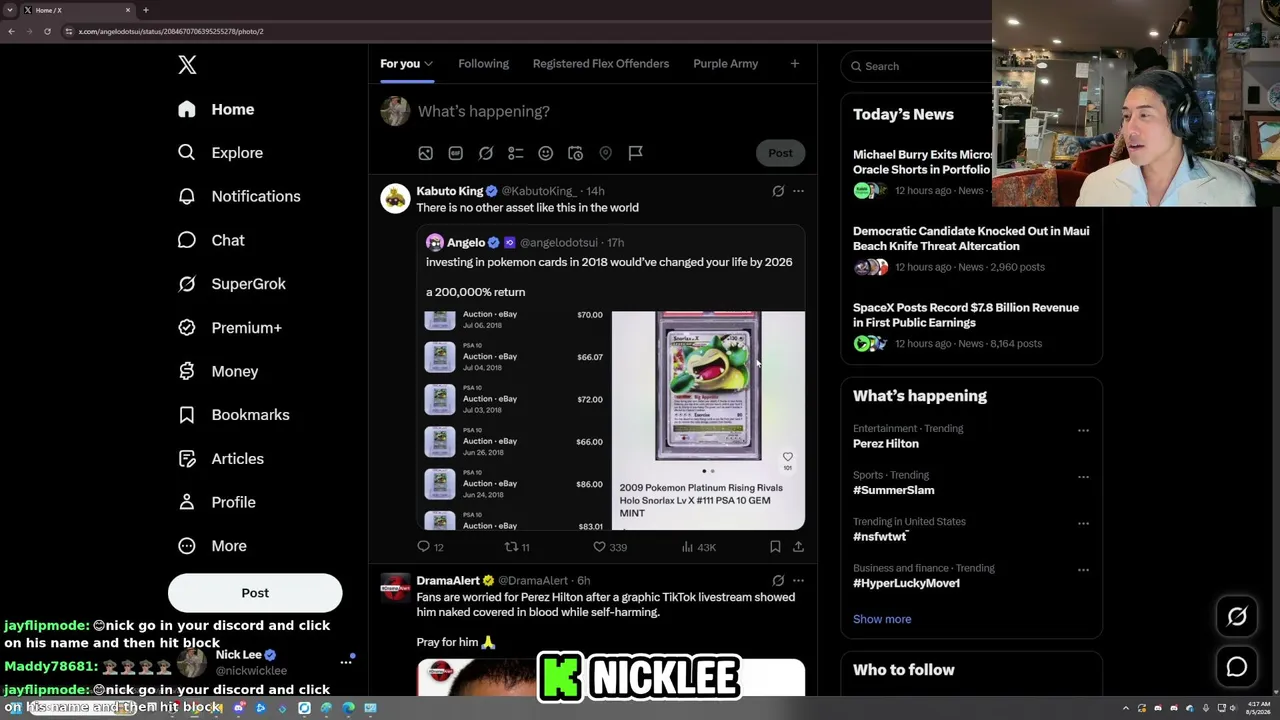Screen dimensions: 1280x720
Task: Click the Grok icon on Kabuto King's post
Action: 778,191
